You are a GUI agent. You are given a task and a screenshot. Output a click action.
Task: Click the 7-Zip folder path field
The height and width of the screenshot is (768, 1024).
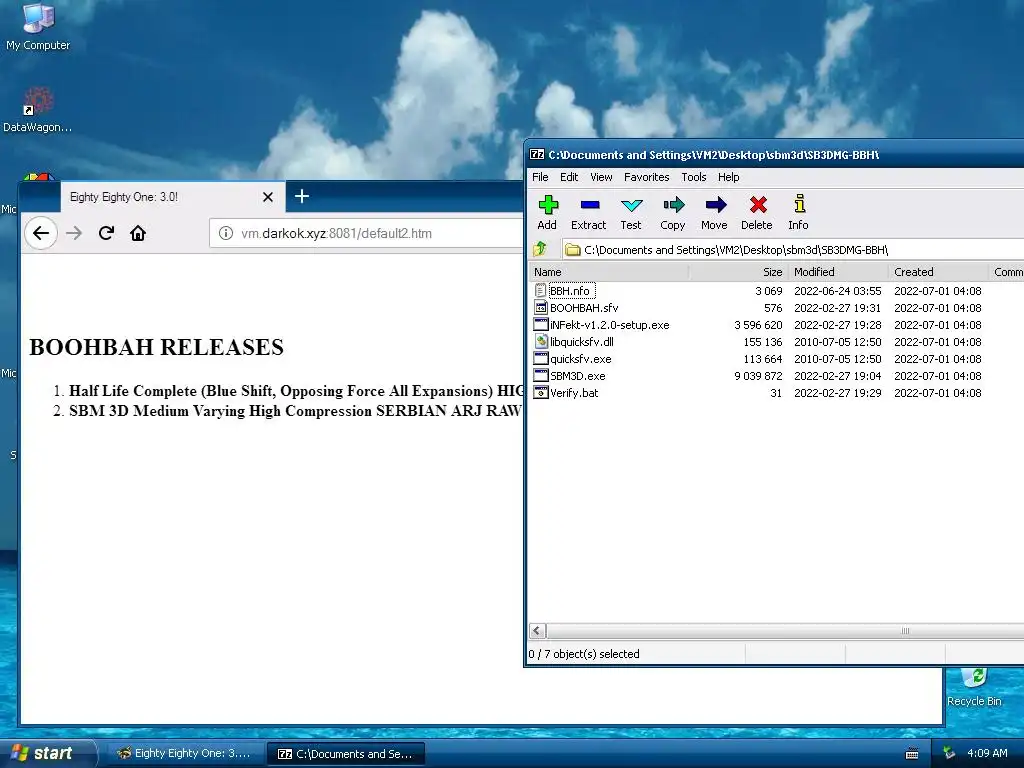pos(793,249)
